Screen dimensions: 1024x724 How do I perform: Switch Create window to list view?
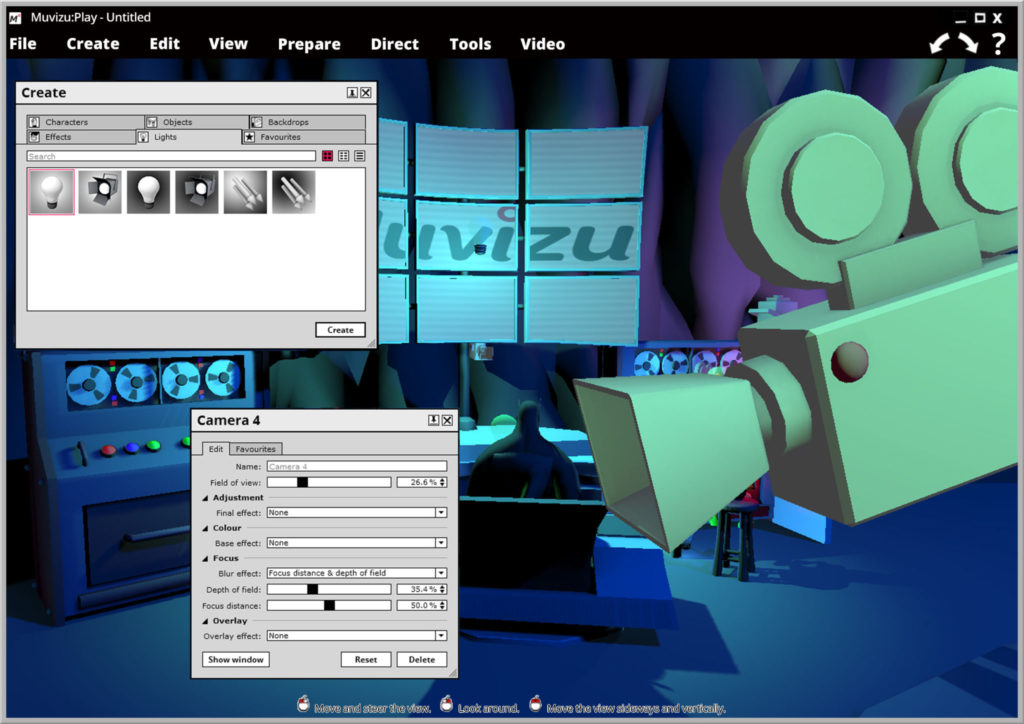pos(360,156)
